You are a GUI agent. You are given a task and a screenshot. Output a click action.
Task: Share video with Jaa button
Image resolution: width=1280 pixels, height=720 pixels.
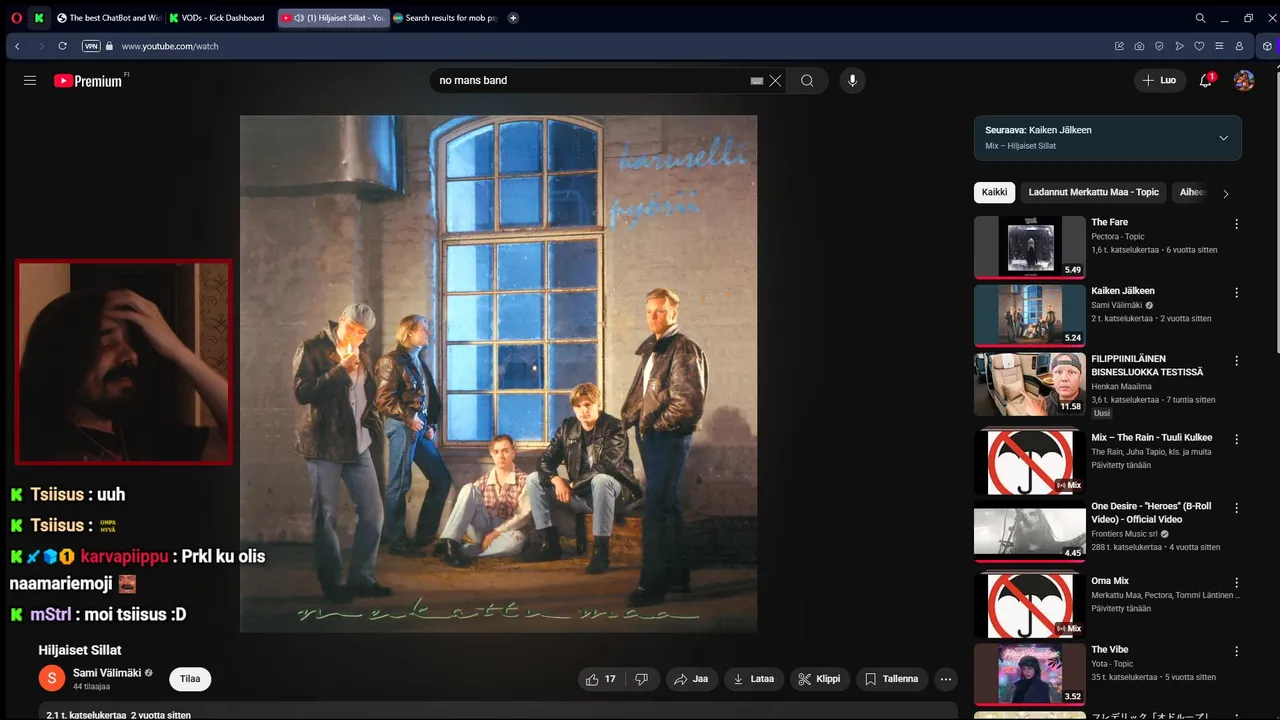[691, 679]
